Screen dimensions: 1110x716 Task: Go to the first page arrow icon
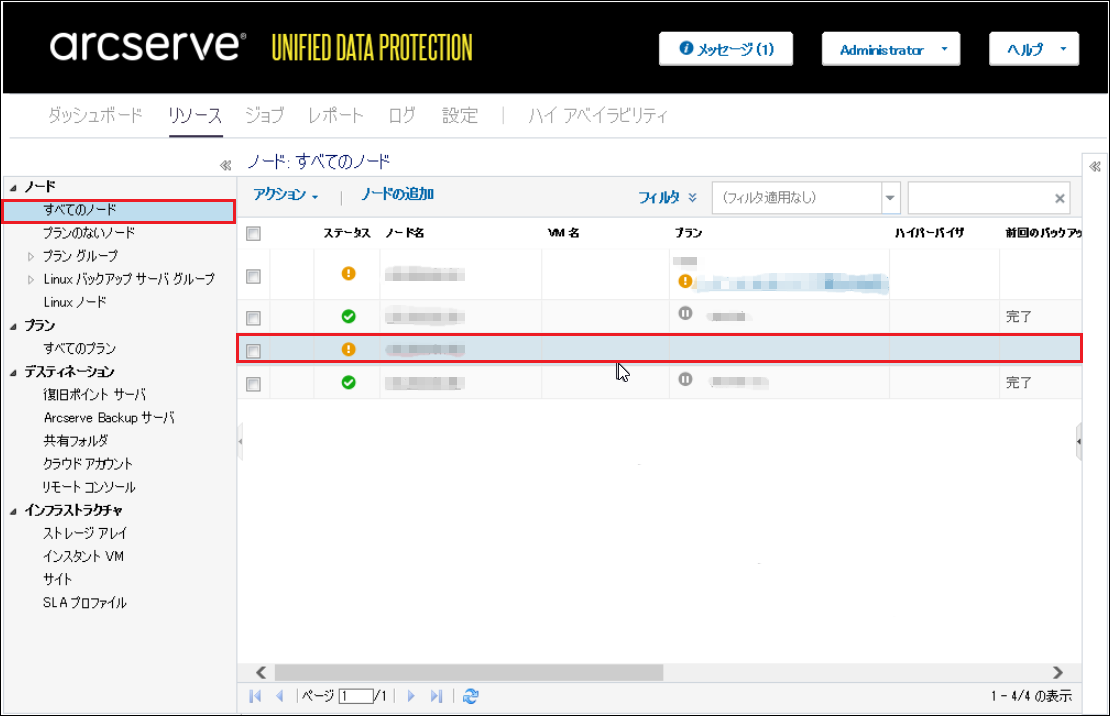tap(255, 696)
